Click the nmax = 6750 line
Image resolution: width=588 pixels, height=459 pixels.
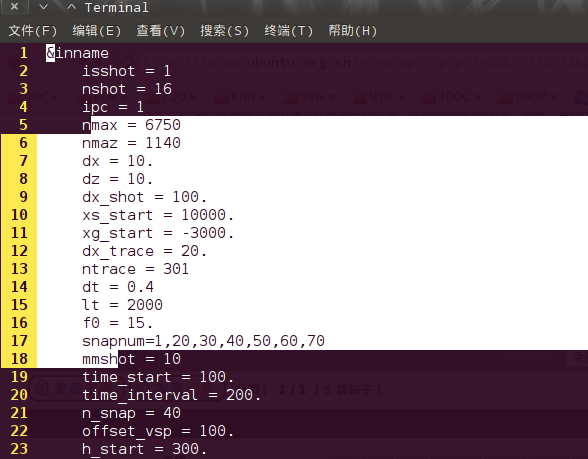pyautogui.click(x=131, y=125)
